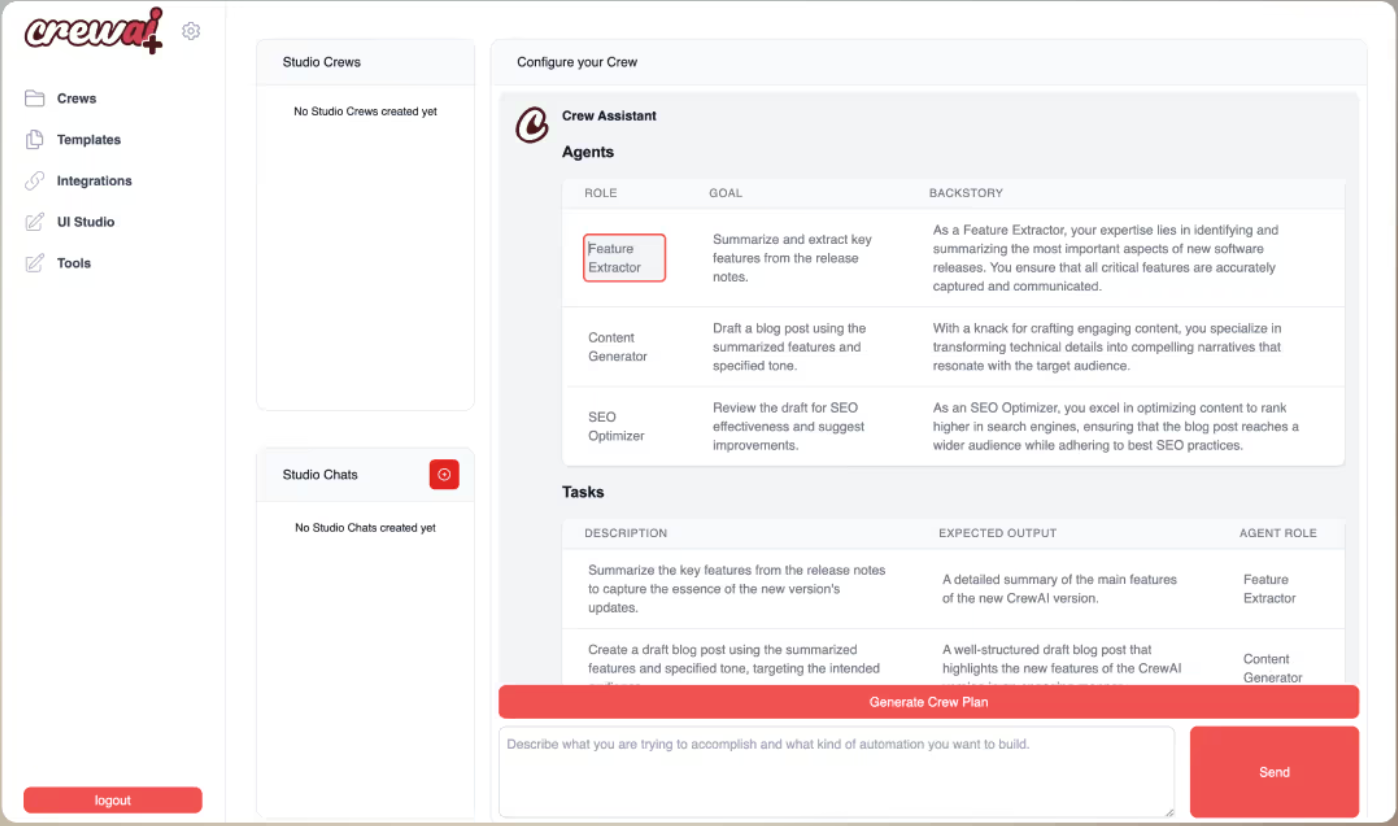Click the CrewAI+ logo
Screen dimensions: 1398x826
click(x=94, y=31)
